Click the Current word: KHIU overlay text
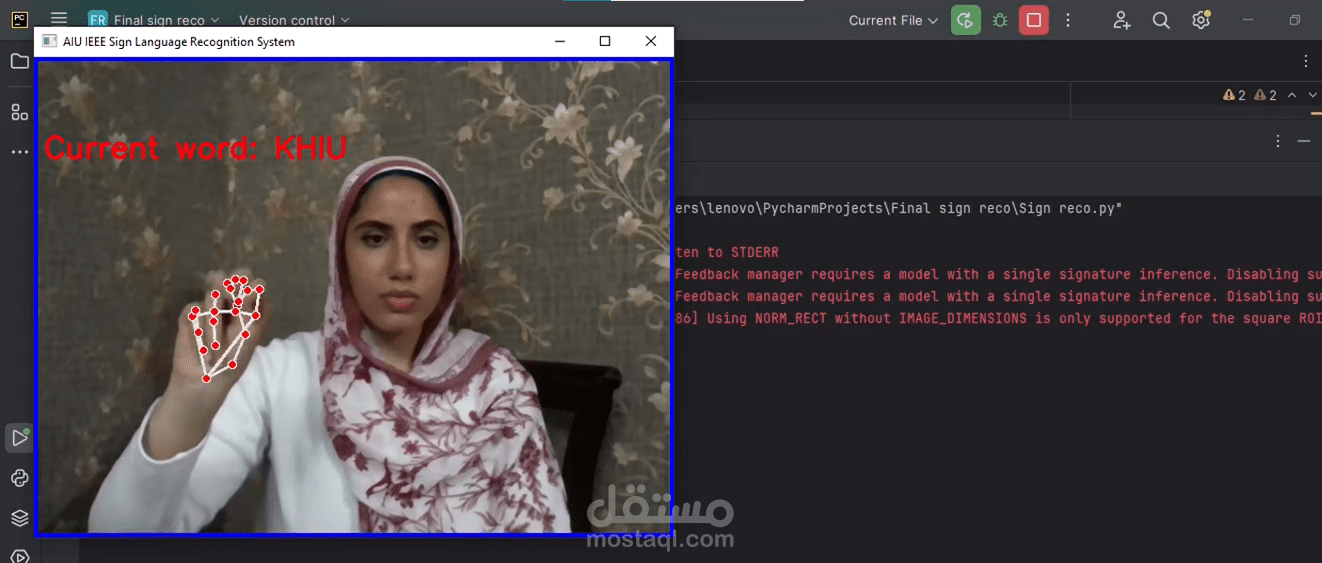 coord(195,149)
